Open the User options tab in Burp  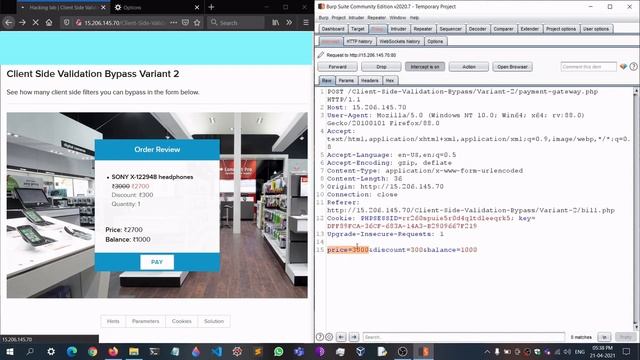[x=596, y=29]
